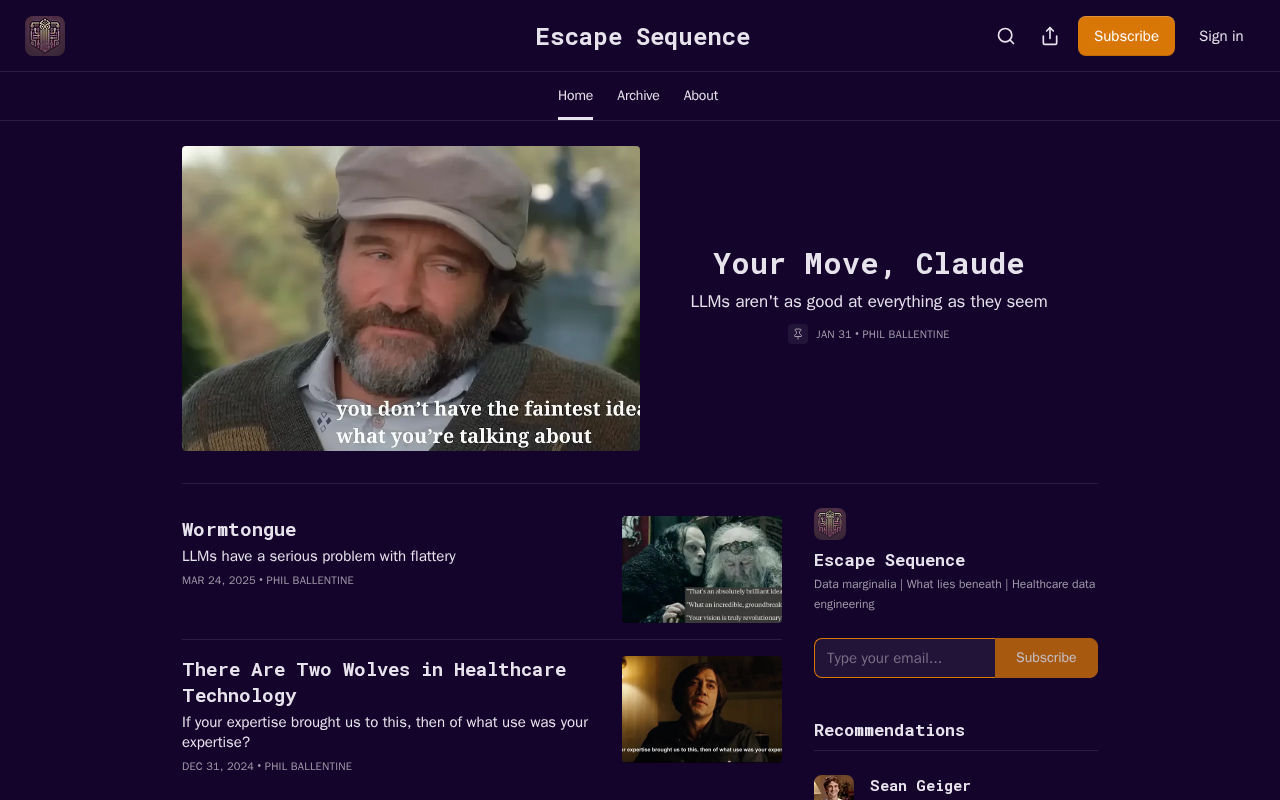Screen dimensions: 1280x800
Task: Open the featured Robin Williams post image
Action: tap(411, 298)
